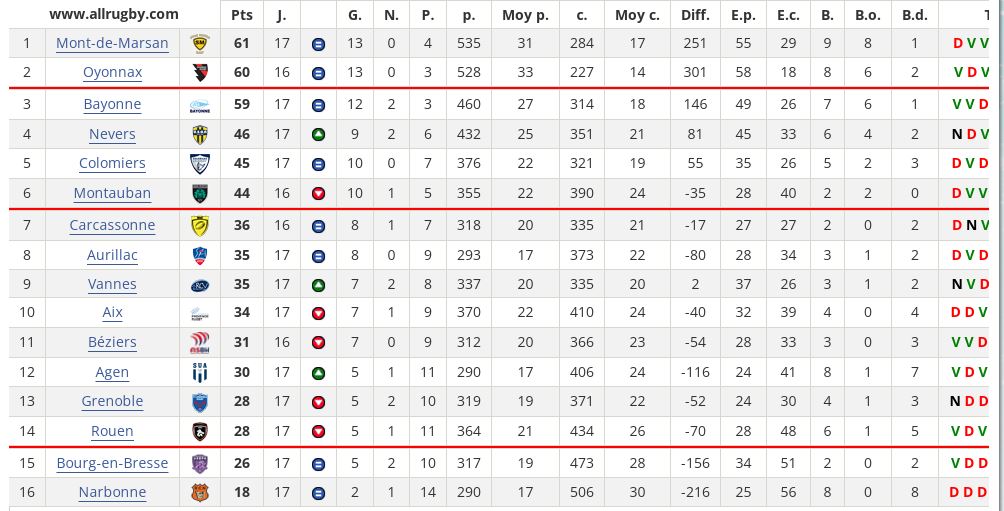Screen dimensions: 1004x511
Task: Click the Narbonne orange crest icon
Action: point(200,492)
